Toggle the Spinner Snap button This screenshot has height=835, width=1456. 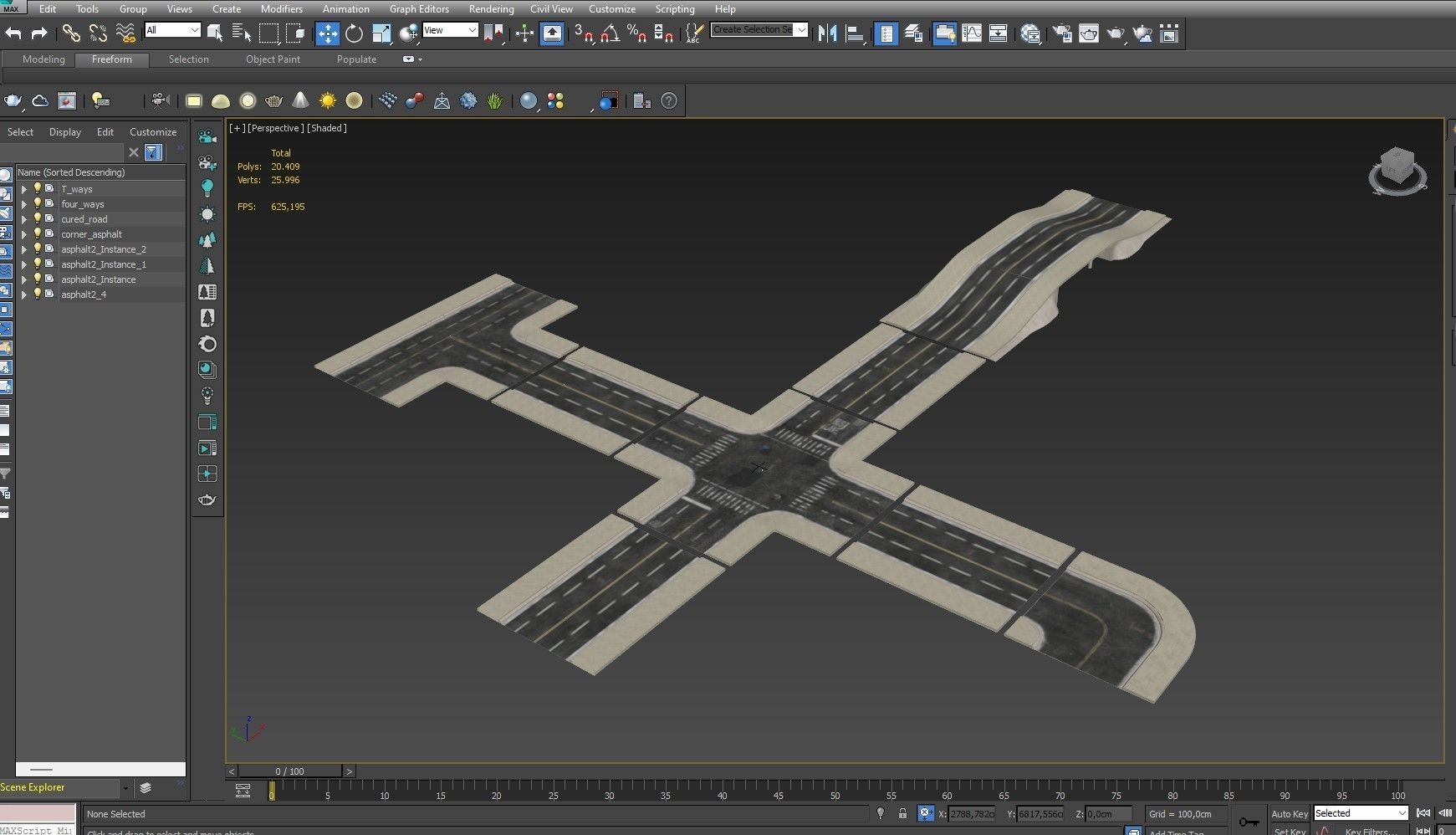coord(664,33)
